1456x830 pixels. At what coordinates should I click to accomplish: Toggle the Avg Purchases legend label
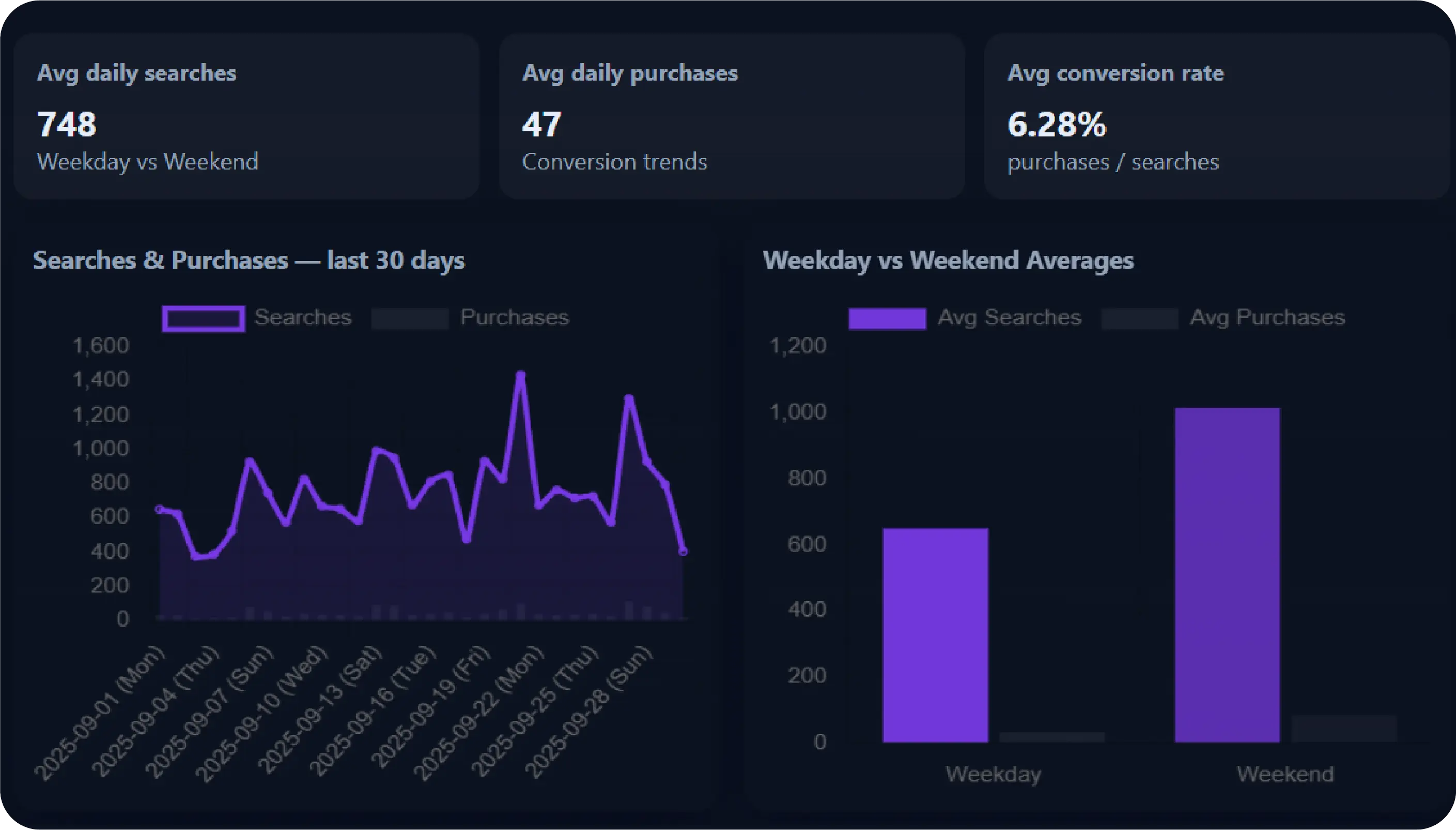[1267, 317]
